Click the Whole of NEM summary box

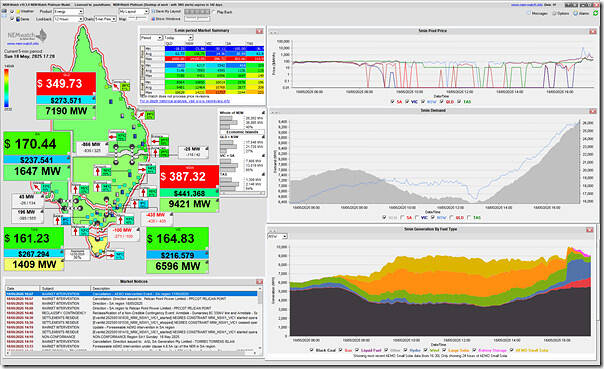click(242, 120)
